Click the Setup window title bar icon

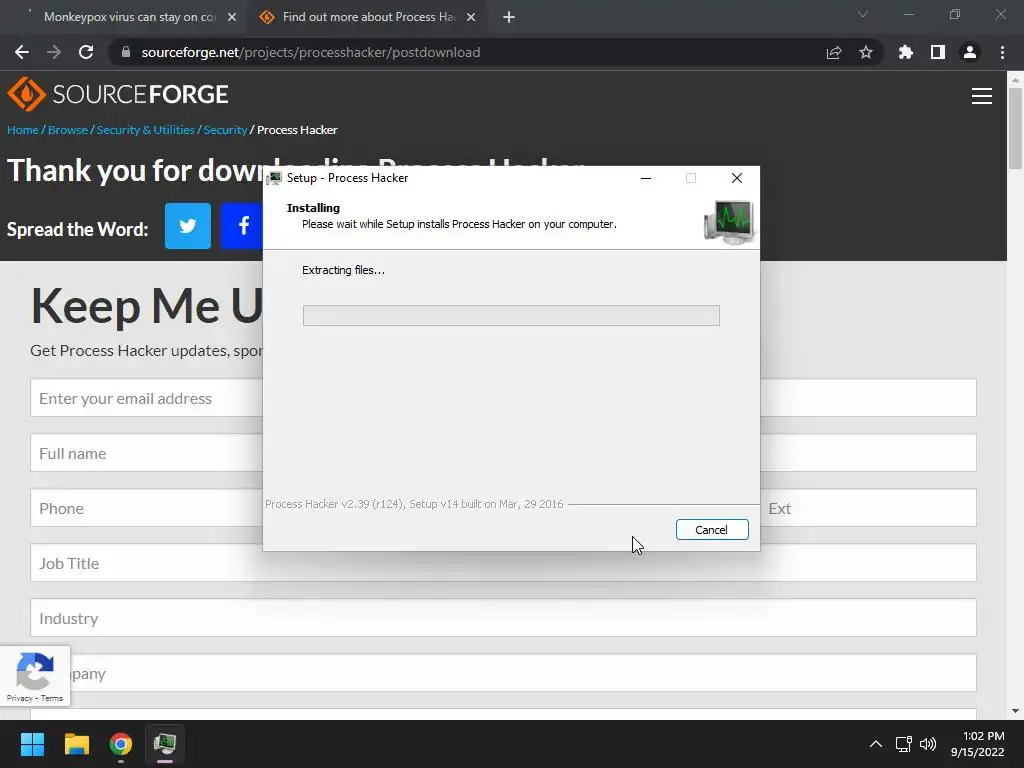(x=274, y=178)
